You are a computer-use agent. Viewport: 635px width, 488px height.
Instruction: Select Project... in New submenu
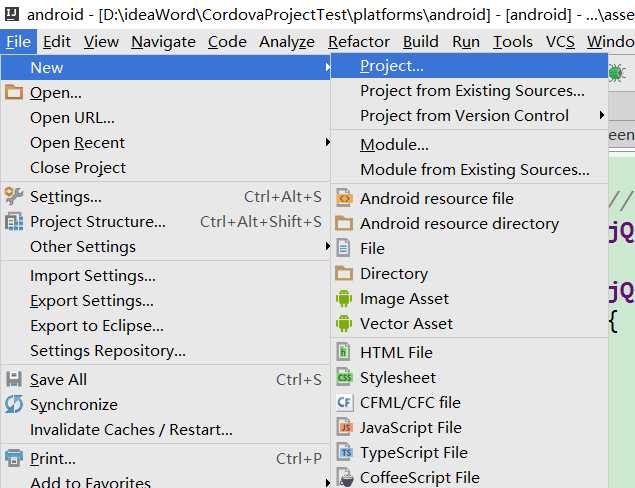(x=470, y=66)
